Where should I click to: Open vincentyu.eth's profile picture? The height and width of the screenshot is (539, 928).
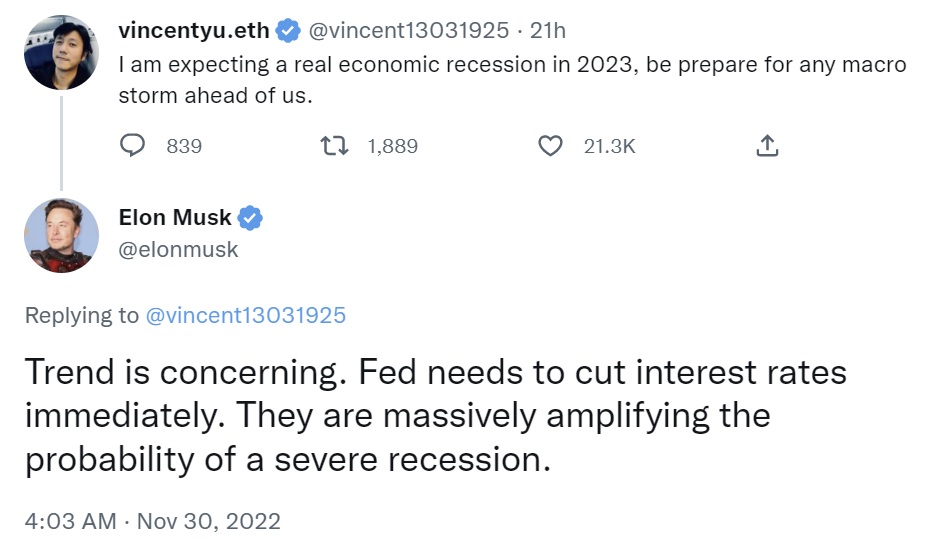click(x=61, y=53)
